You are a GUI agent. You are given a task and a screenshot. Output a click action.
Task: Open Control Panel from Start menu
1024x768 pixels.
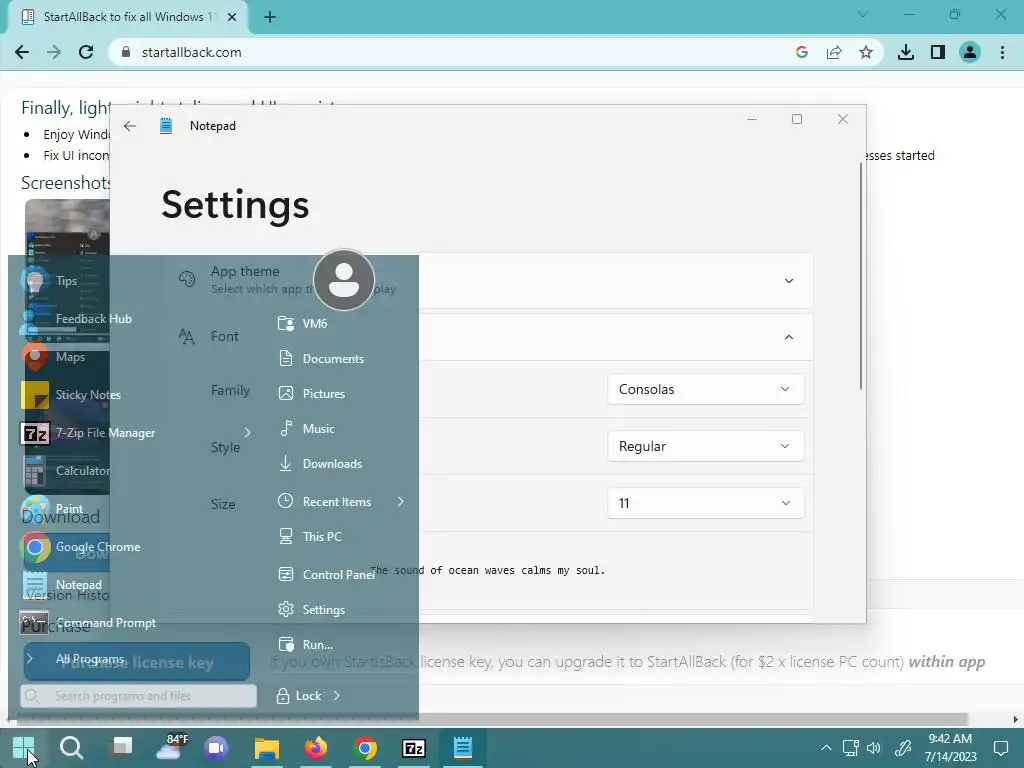tap(338, 575)
